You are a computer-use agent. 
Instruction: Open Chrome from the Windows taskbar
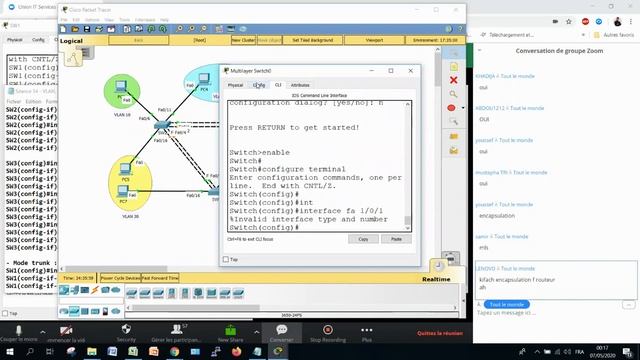[174, 351]
